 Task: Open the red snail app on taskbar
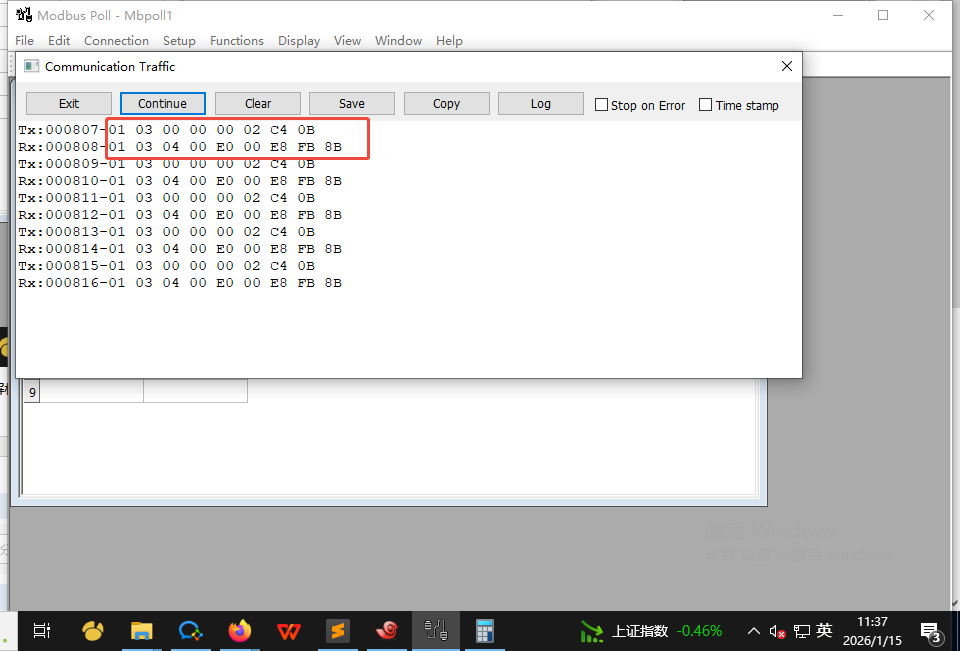point(386,631)
